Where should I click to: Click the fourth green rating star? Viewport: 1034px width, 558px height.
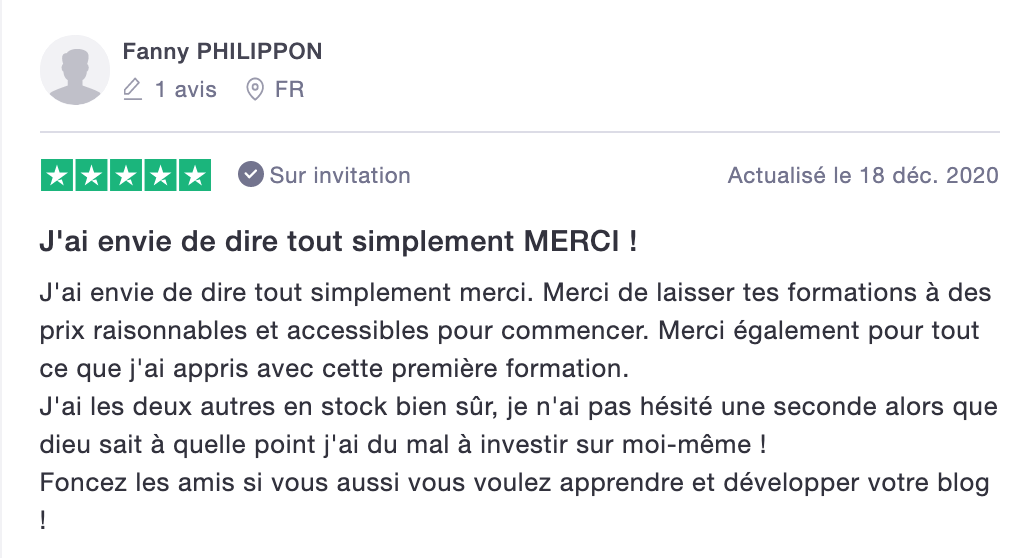[160, 175]
